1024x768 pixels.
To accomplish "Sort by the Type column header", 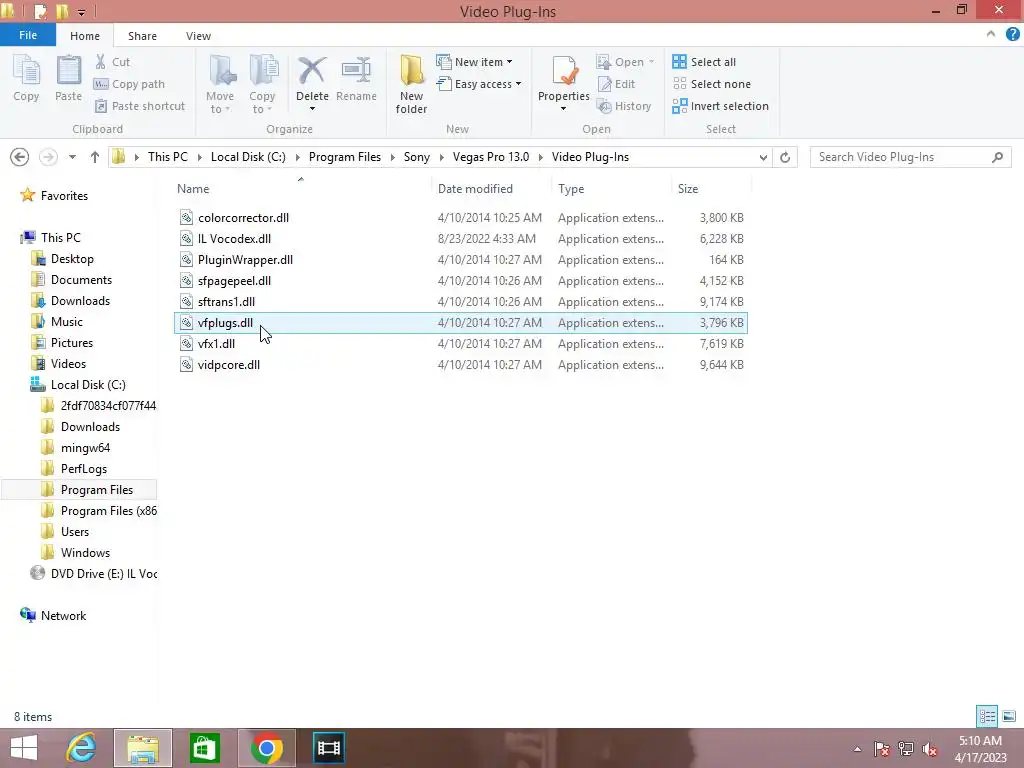I will point(611,189).
